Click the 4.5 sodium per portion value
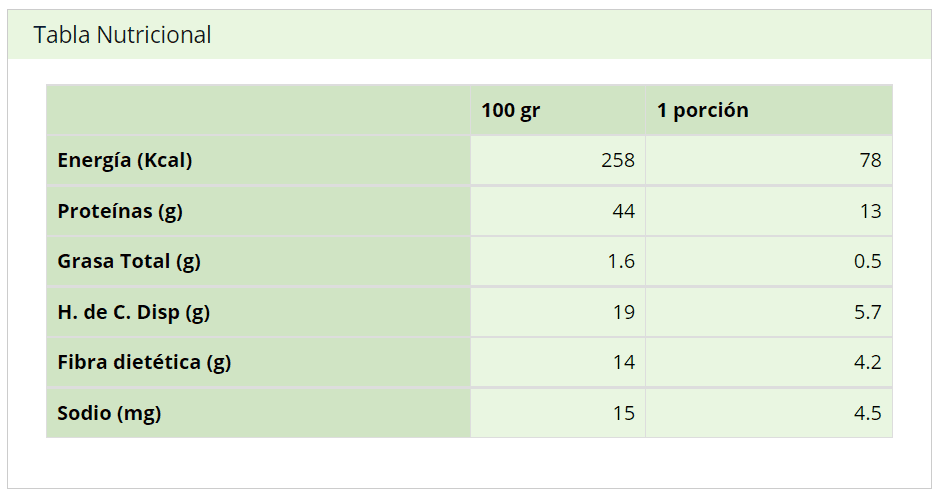Viewport: 941px width, 498px height. tap(868, 413)
